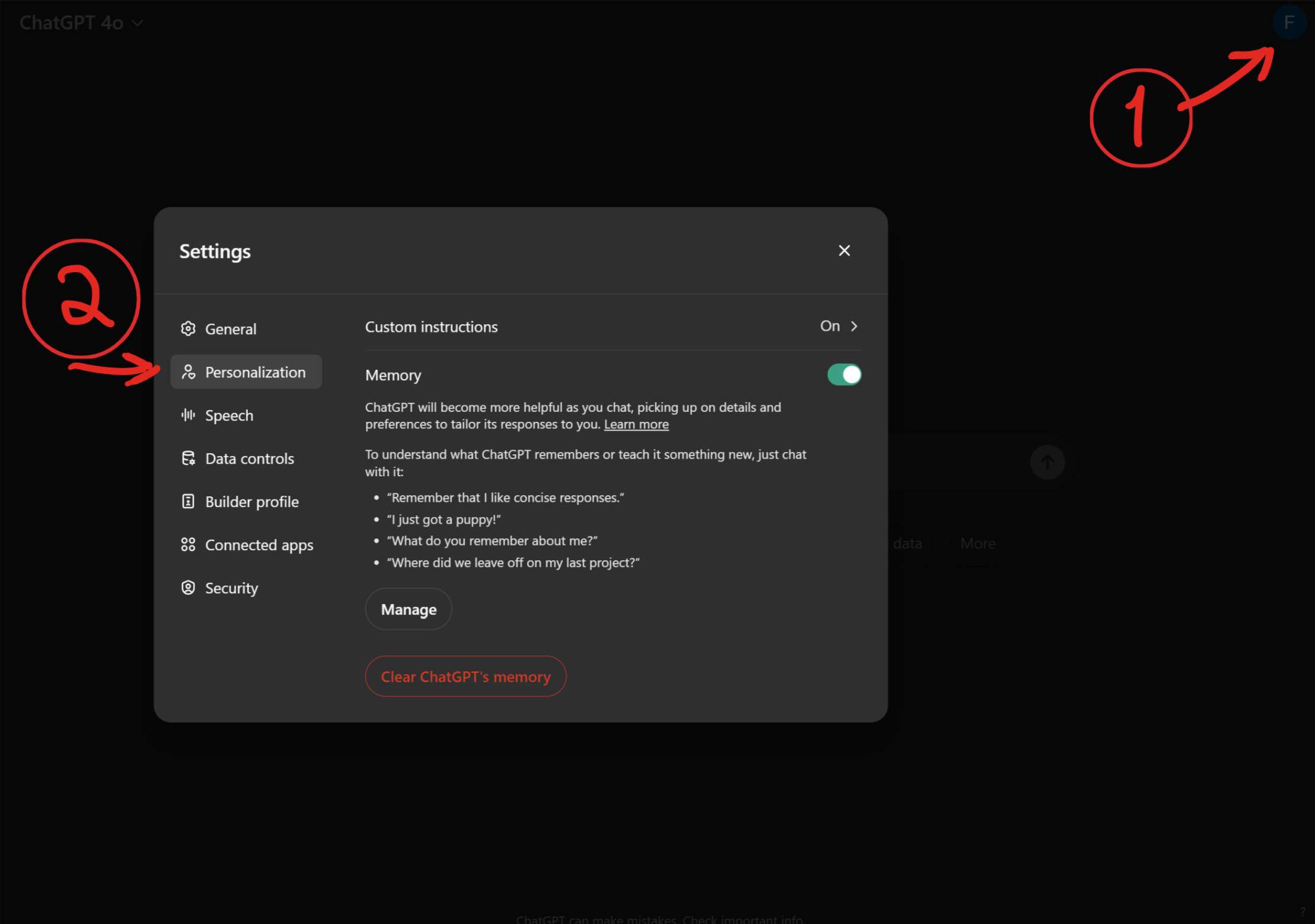Click the Data controls database icon

[x=188, y=458]
